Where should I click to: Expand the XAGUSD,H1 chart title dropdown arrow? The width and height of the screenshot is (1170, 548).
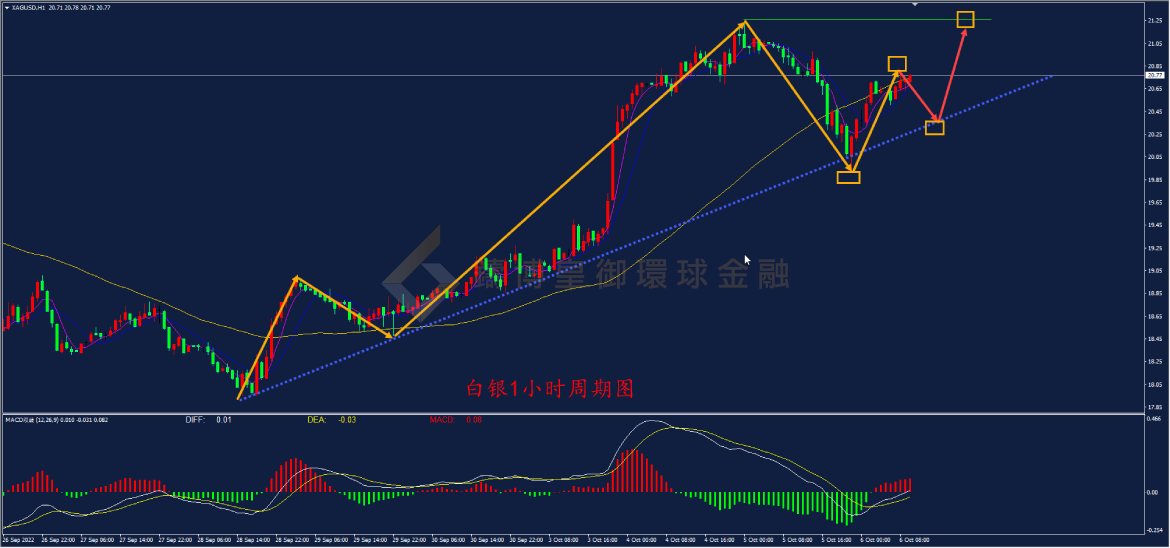pos(7,7)
